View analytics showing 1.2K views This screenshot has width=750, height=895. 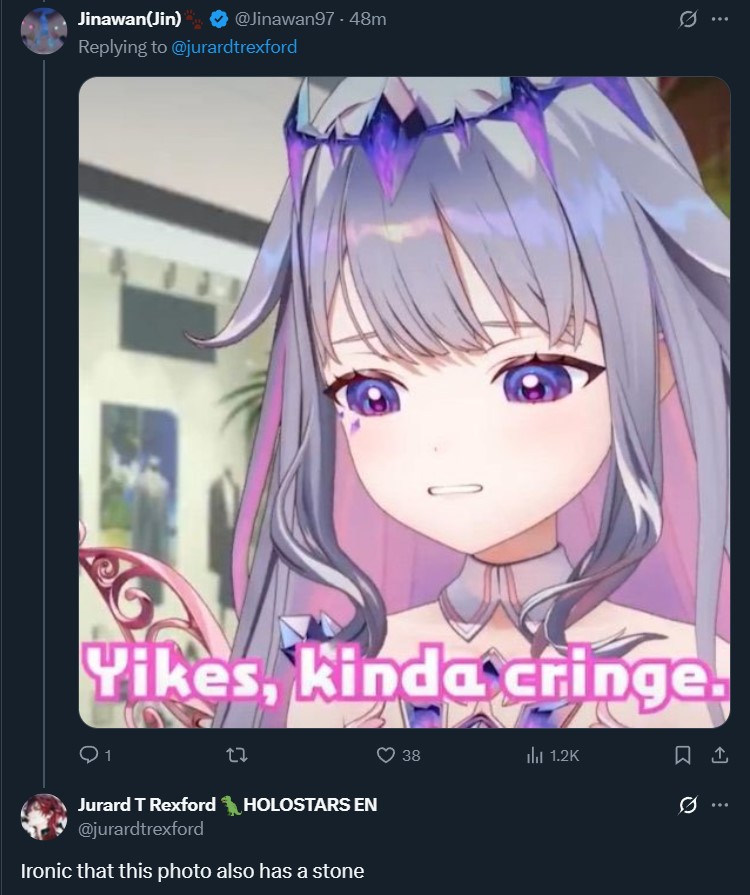click(x=553, y=755)
